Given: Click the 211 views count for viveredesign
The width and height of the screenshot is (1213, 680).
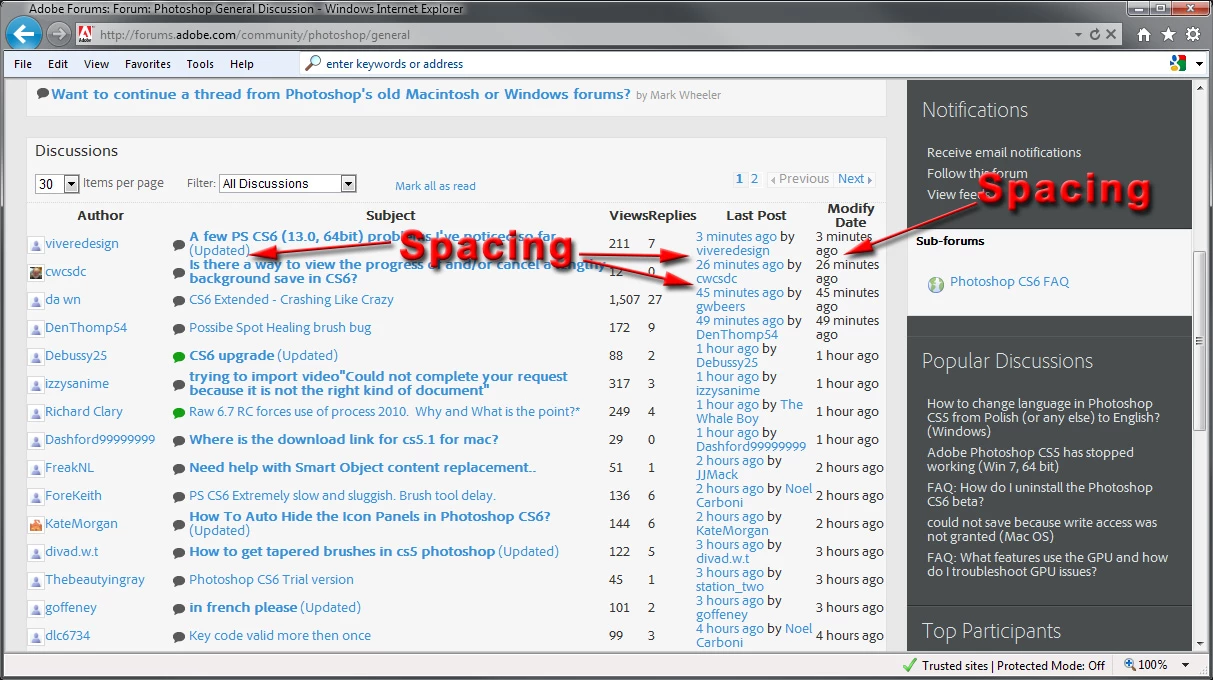Looking at the screenshot, I should click(x=619, y=244).
